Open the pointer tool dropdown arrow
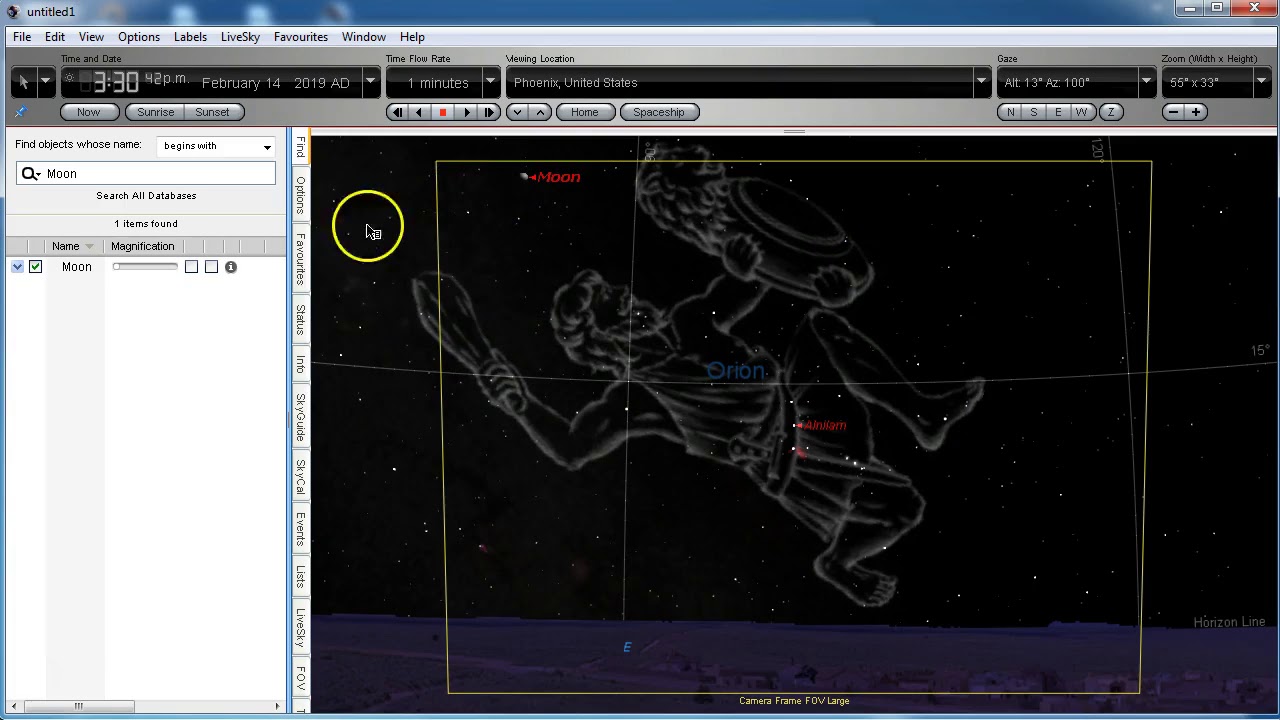The width and height of the screenshot is (1280, 720). point(45,82)
